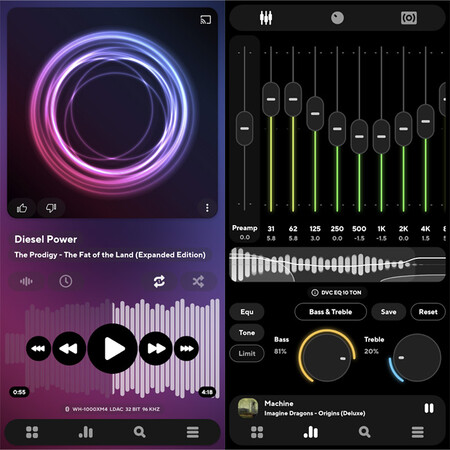
Task: Toggle the Tone button
Action: pyautogui.click(x=247, y=333)
